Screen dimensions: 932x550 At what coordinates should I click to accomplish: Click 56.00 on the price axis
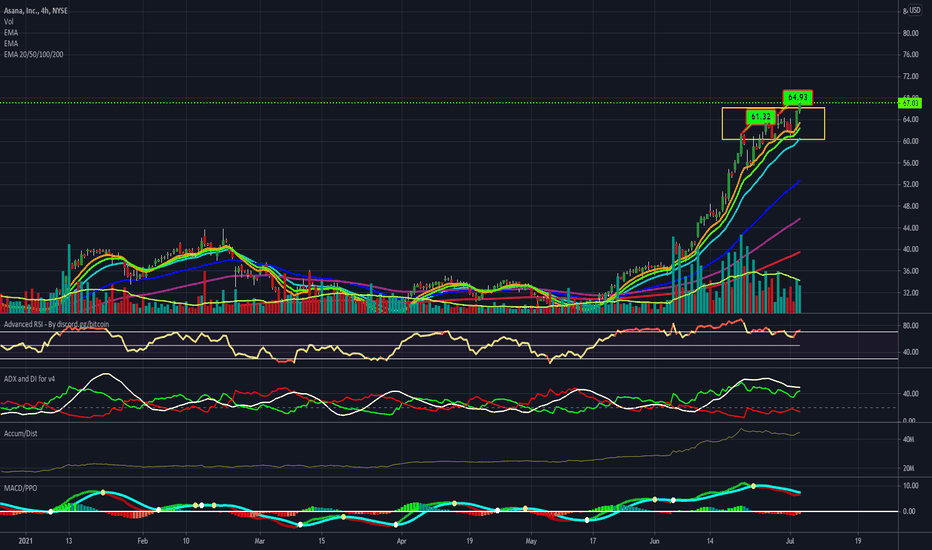pos(911,163)
